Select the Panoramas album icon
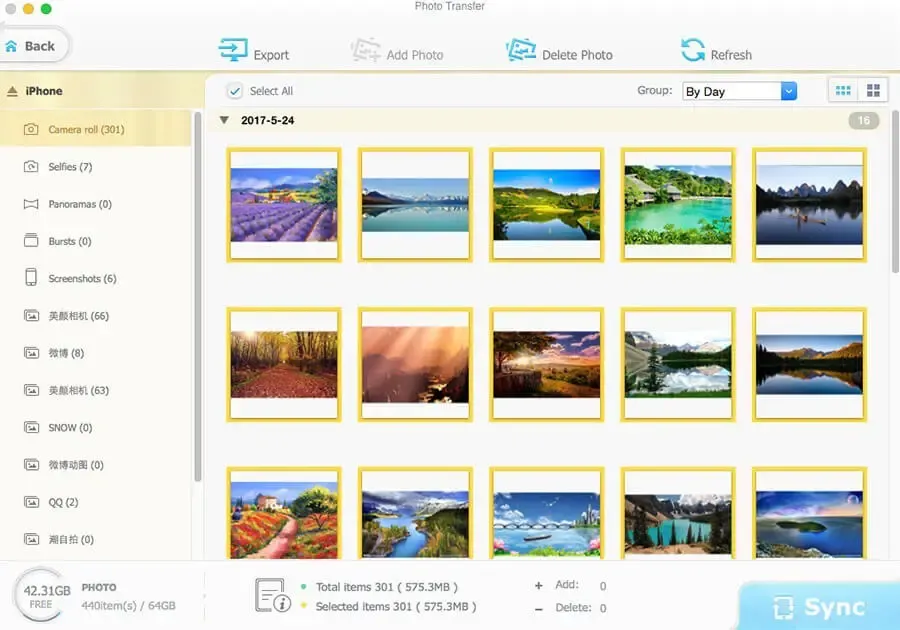The width and height of the screenshot is (900, 630). pyautogui.click(x=29, y=204)
